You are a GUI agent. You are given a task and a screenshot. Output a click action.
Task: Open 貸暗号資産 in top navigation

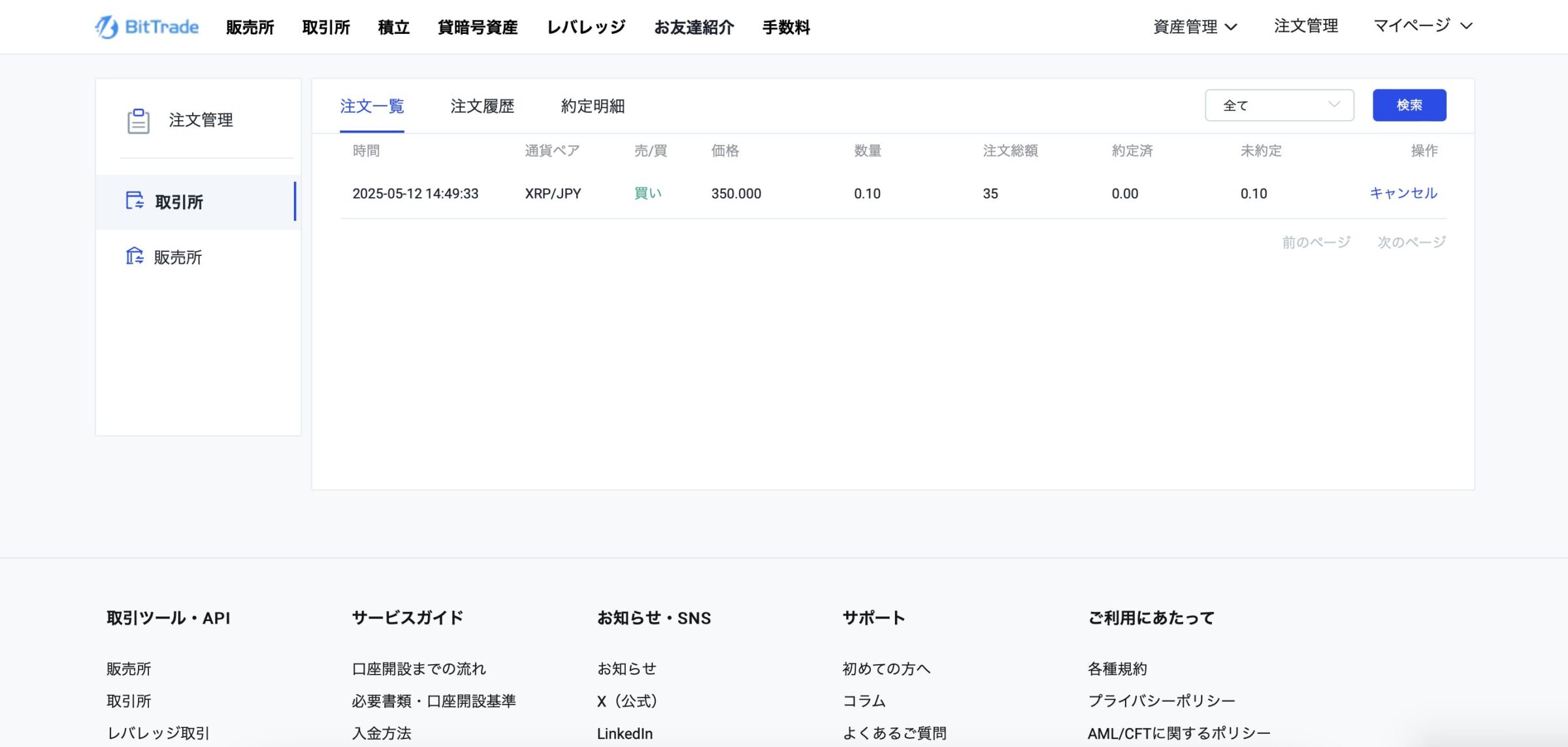point(478,27)
